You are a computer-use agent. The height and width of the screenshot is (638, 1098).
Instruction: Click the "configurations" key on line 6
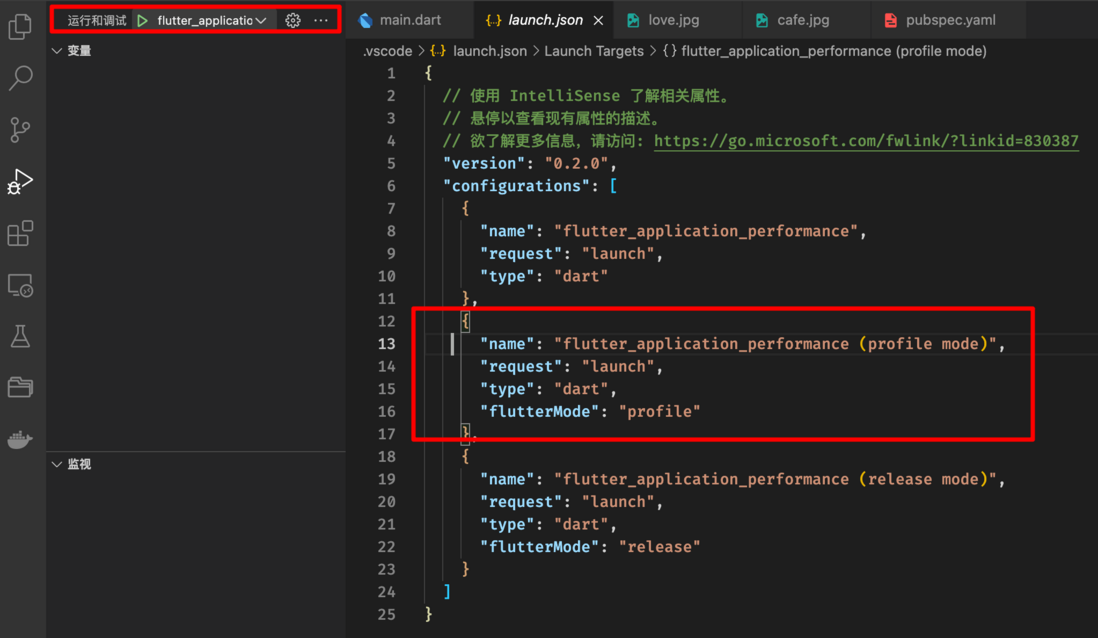click(x=516, y=186)
